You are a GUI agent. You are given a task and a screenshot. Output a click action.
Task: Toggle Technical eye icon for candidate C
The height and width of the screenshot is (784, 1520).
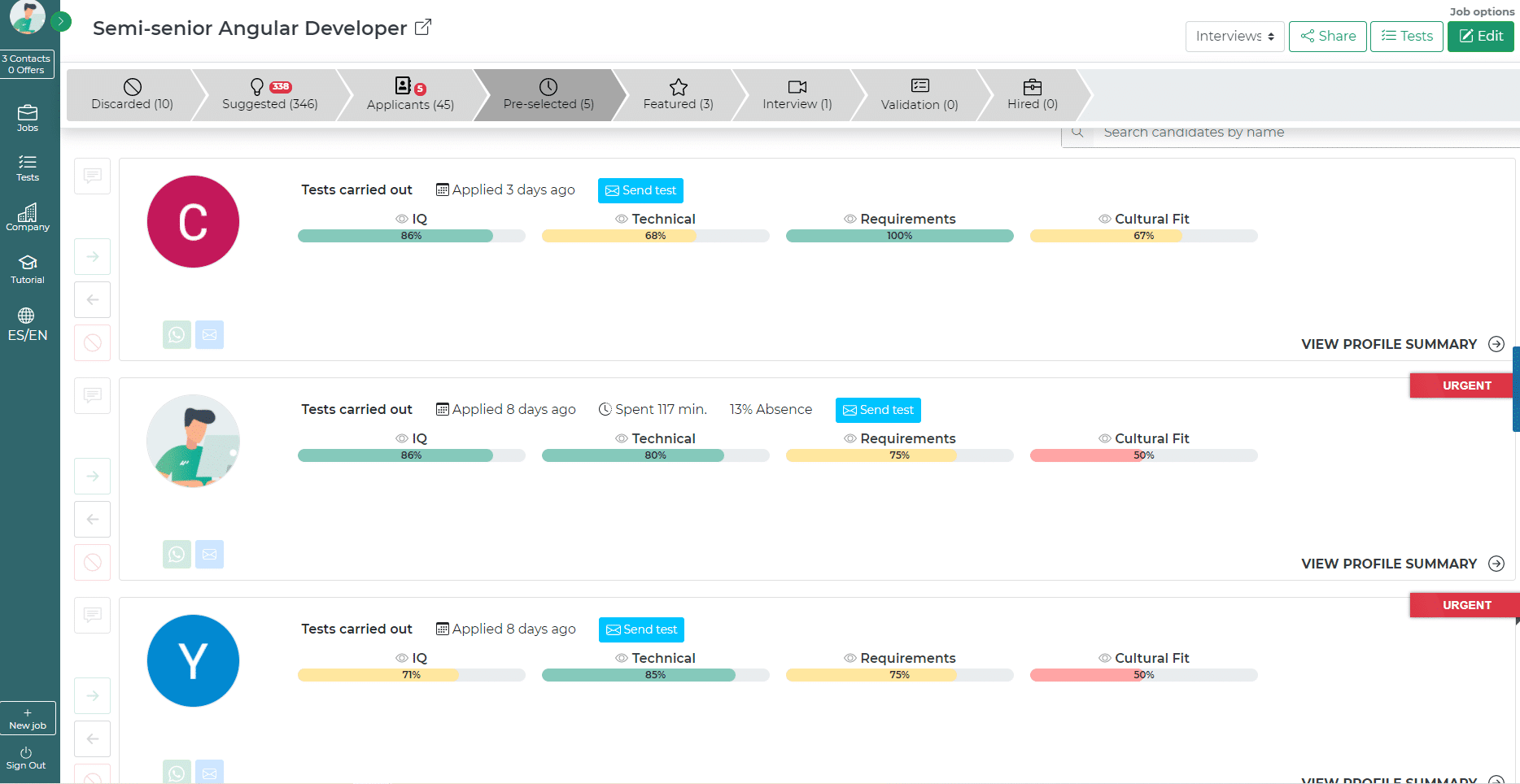click(622, 219)
